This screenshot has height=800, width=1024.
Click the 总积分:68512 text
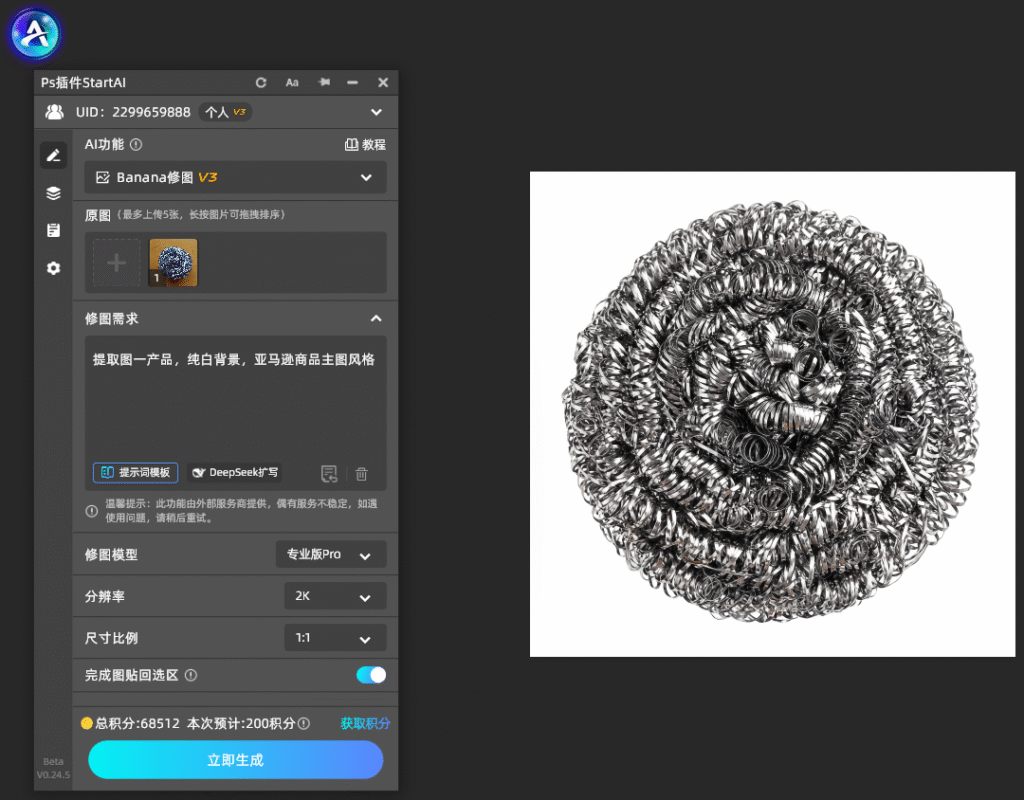137,723
